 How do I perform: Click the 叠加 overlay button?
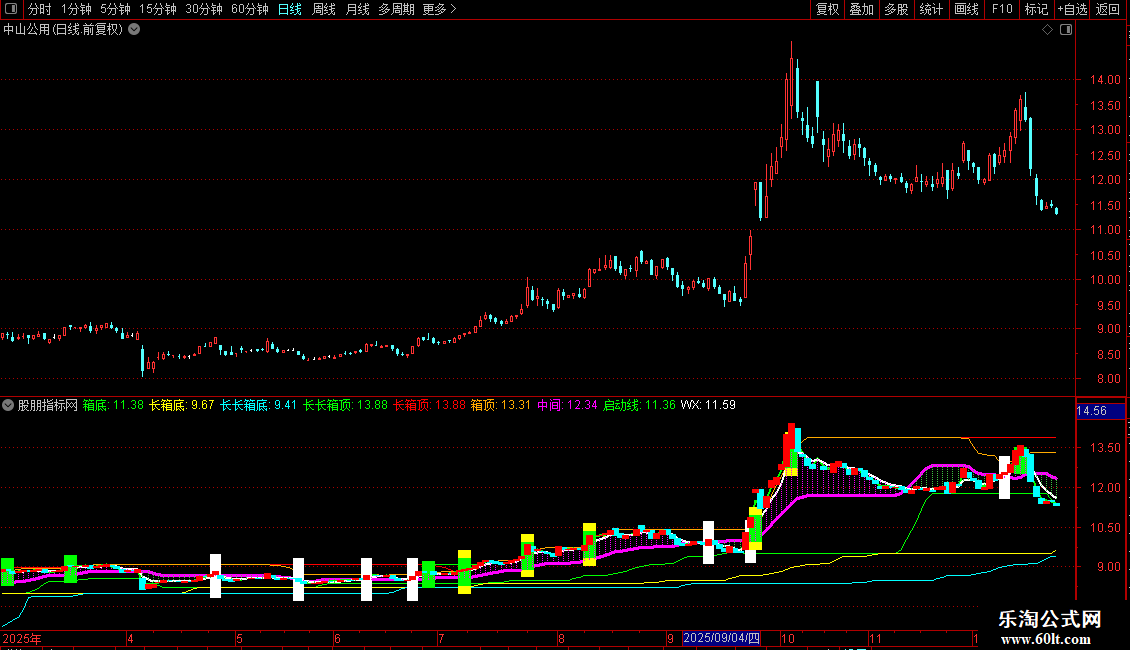pyautogui.click(x=862, y=9)
